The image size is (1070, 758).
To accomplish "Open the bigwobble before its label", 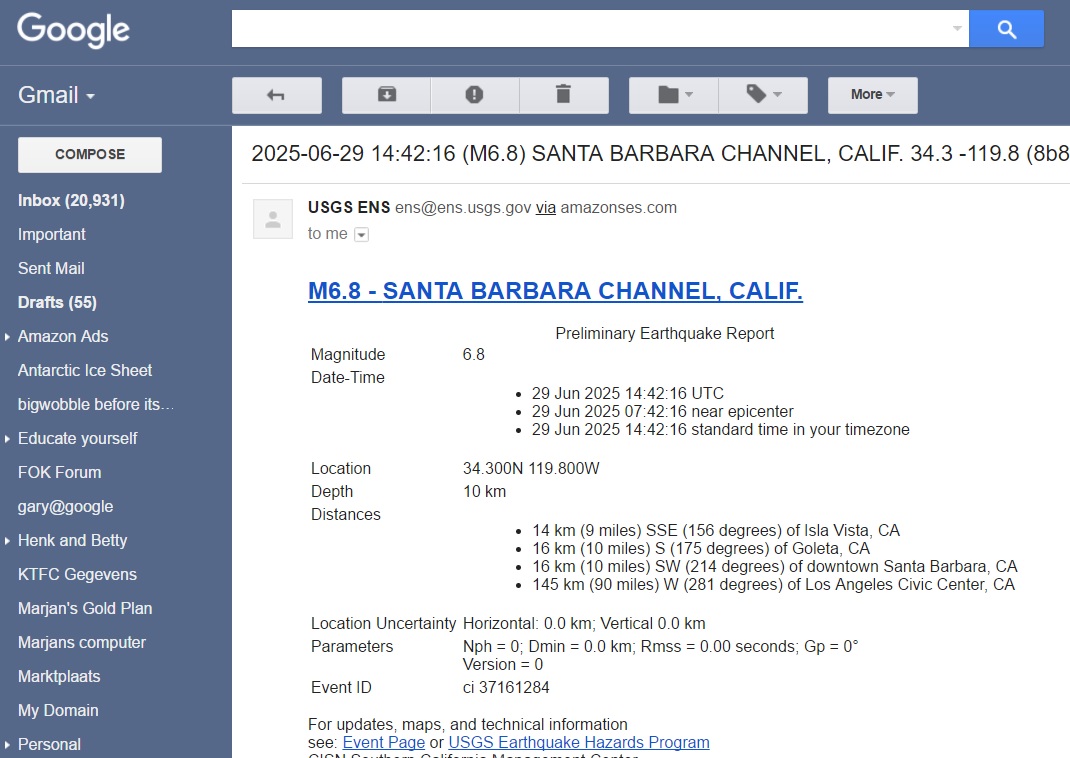I will (96, 405).
